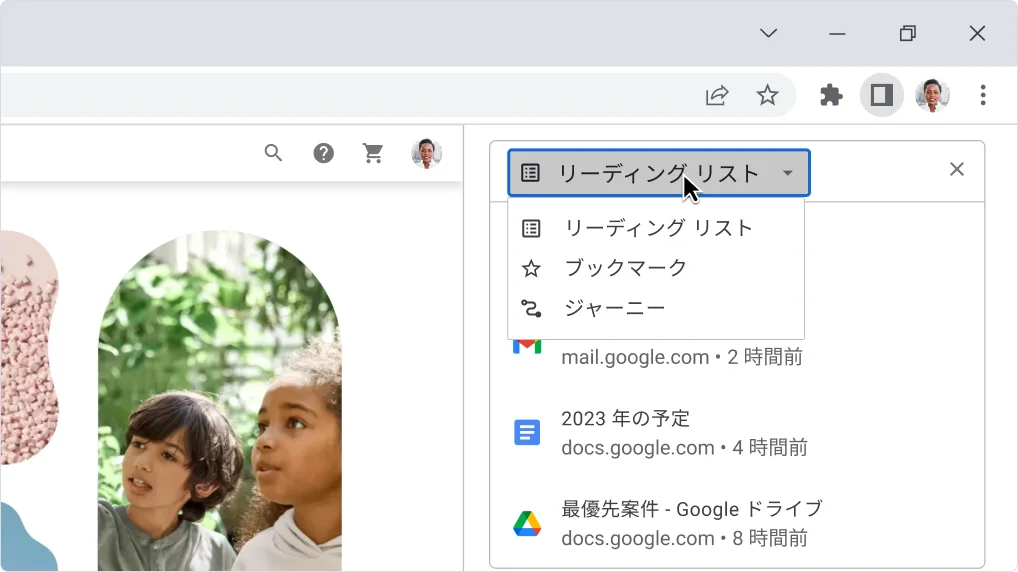The height and width of the screenshot is (572, 1018).
Task: Select リーディング リスト in the dropdown menu
Action: point(656,229)
